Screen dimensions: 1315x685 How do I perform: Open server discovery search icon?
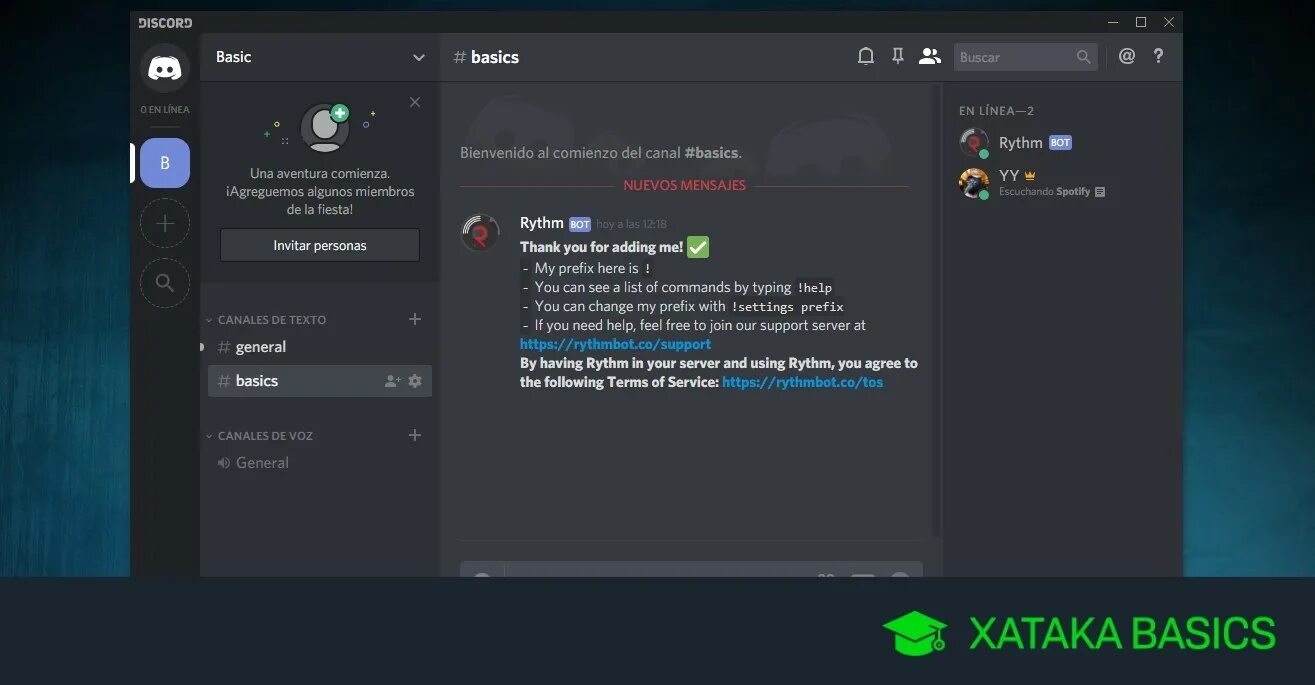pos(165,282)
